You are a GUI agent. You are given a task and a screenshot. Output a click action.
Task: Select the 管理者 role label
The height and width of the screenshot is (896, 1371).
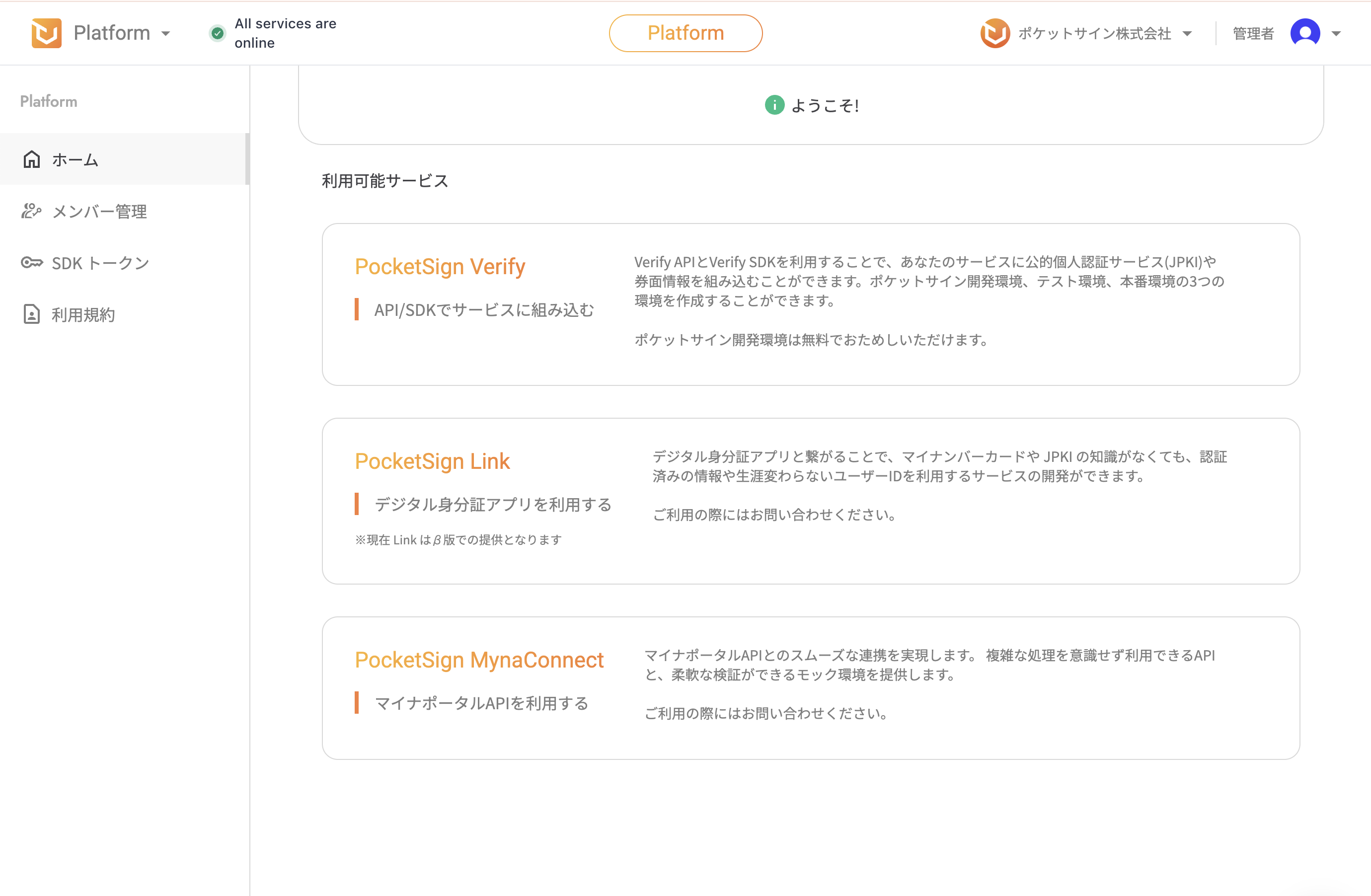tap(1253, 33)
